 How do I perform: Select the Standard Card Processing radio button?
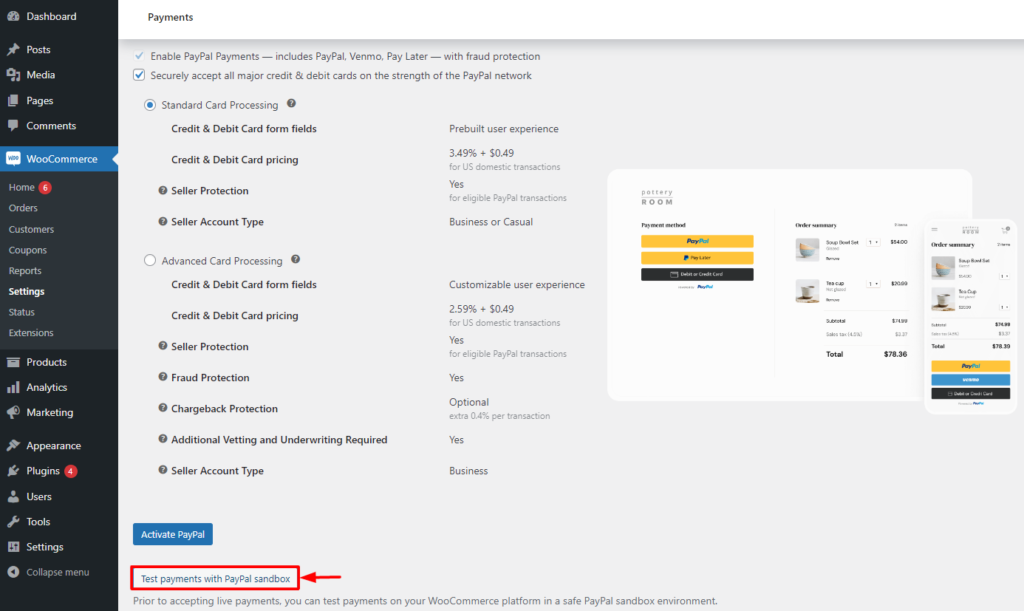coord(150,105)
